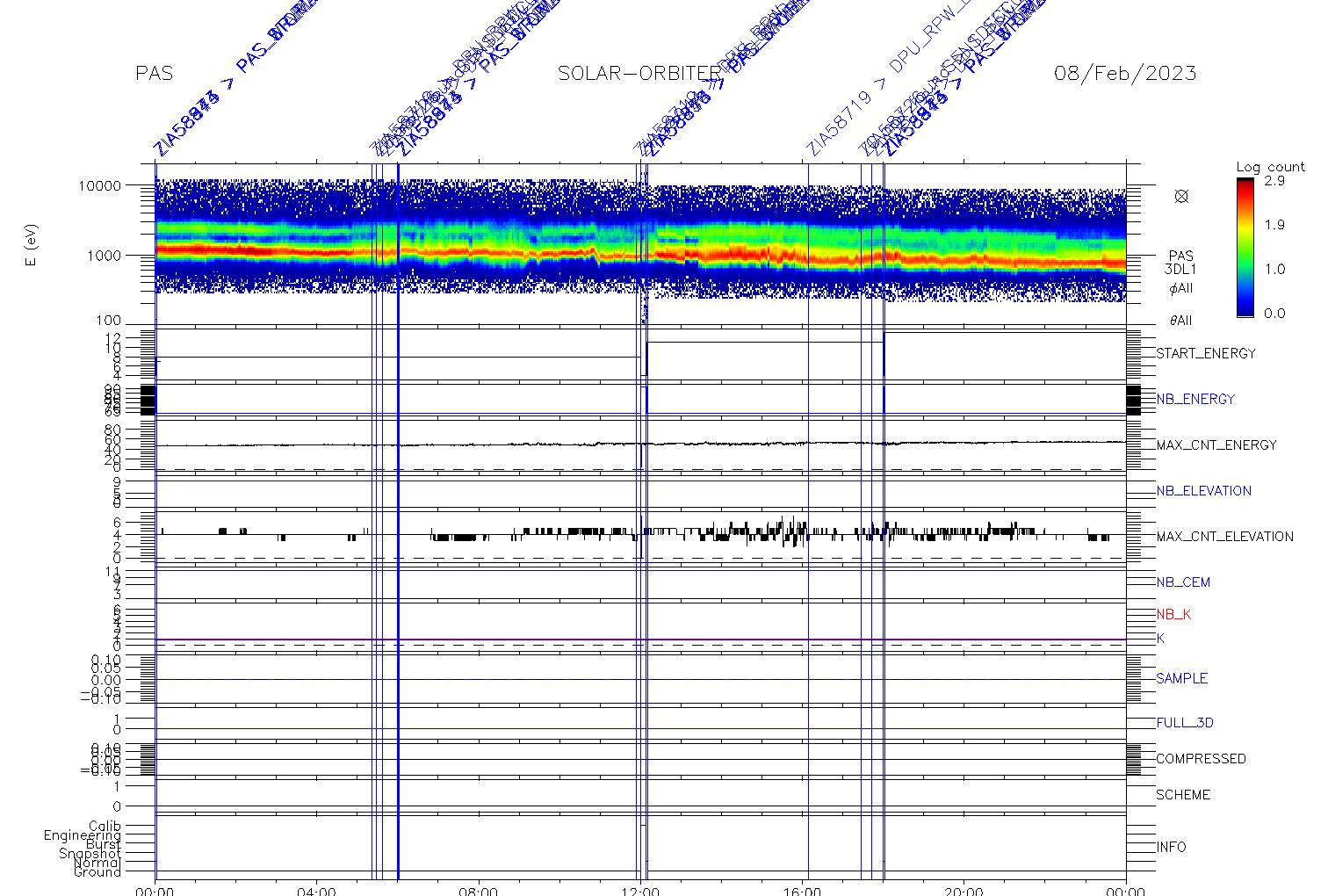Click the 1.9 color bar value
Image resolution: width=1328 pixels, height=896 pixels.
click(1274, 225)
